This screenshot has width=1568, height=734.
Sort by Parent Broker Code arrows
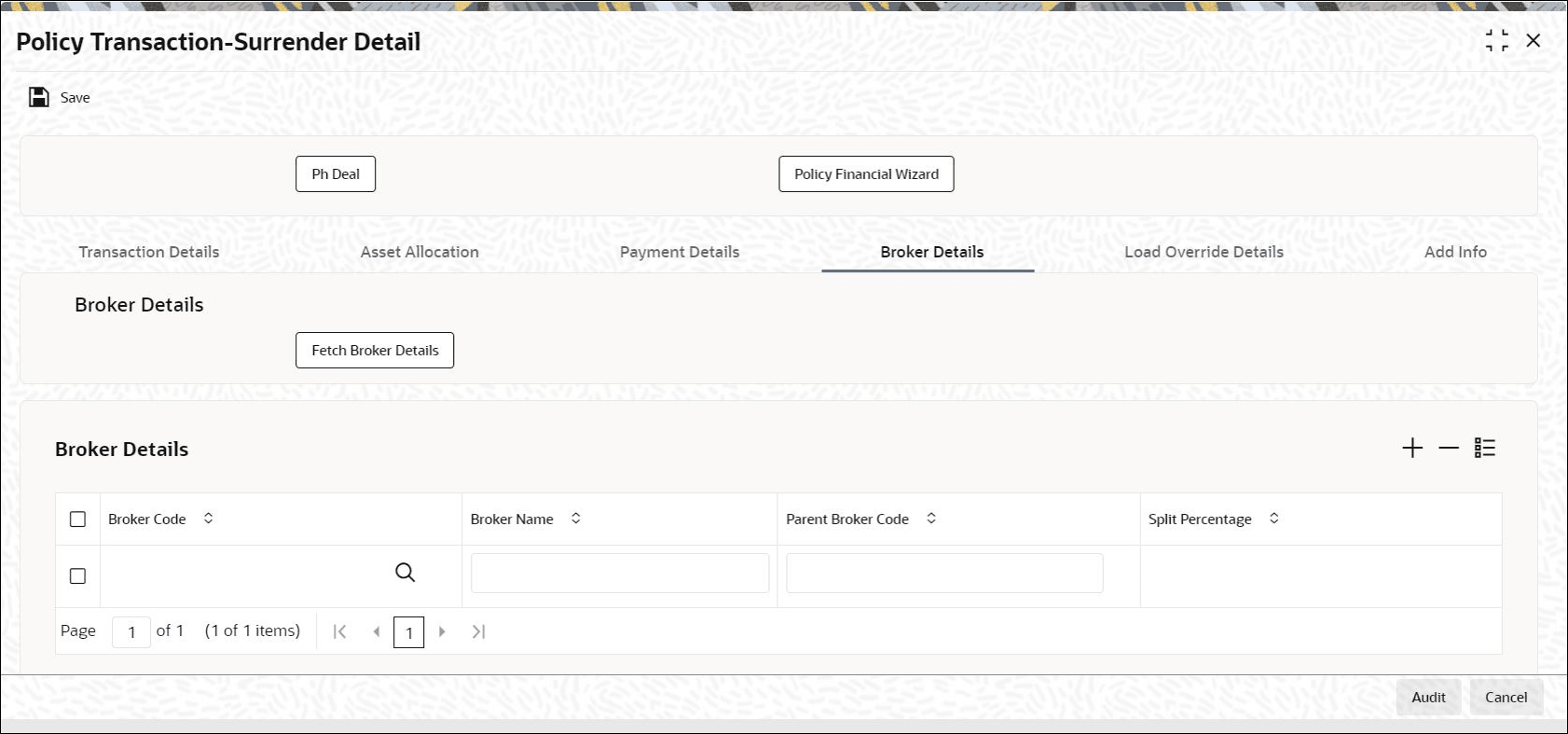(x=931, y=519)
